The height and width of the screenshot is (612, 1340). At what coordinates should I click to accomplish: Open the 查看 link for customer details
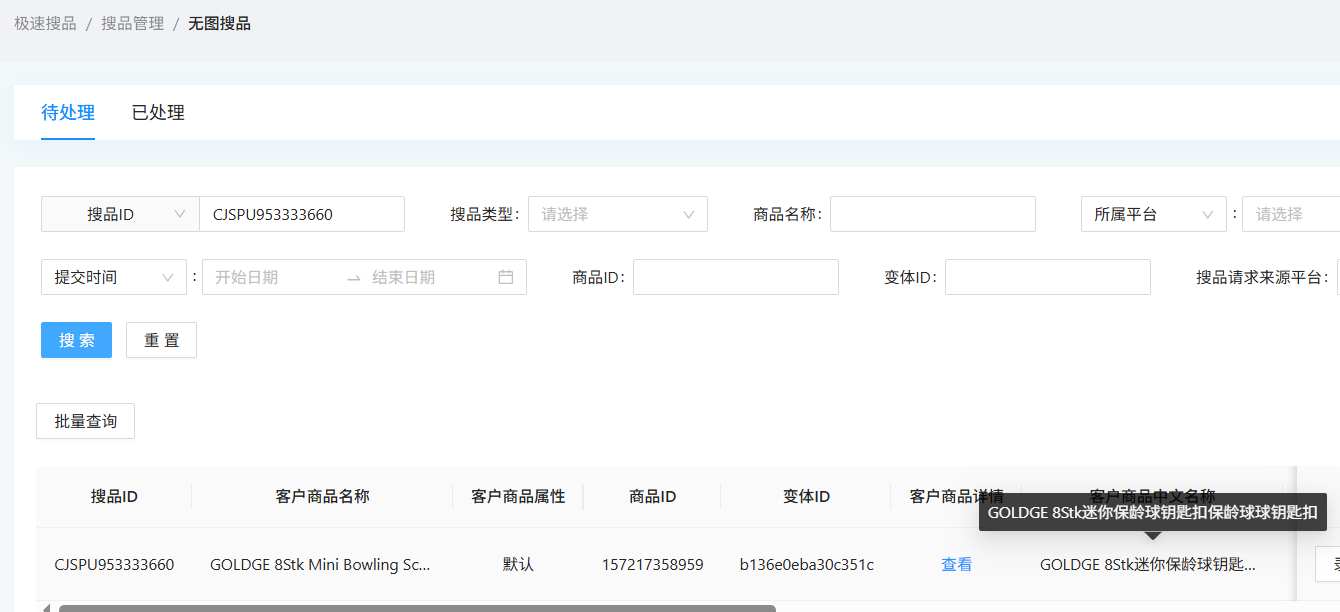pos(956,564)
